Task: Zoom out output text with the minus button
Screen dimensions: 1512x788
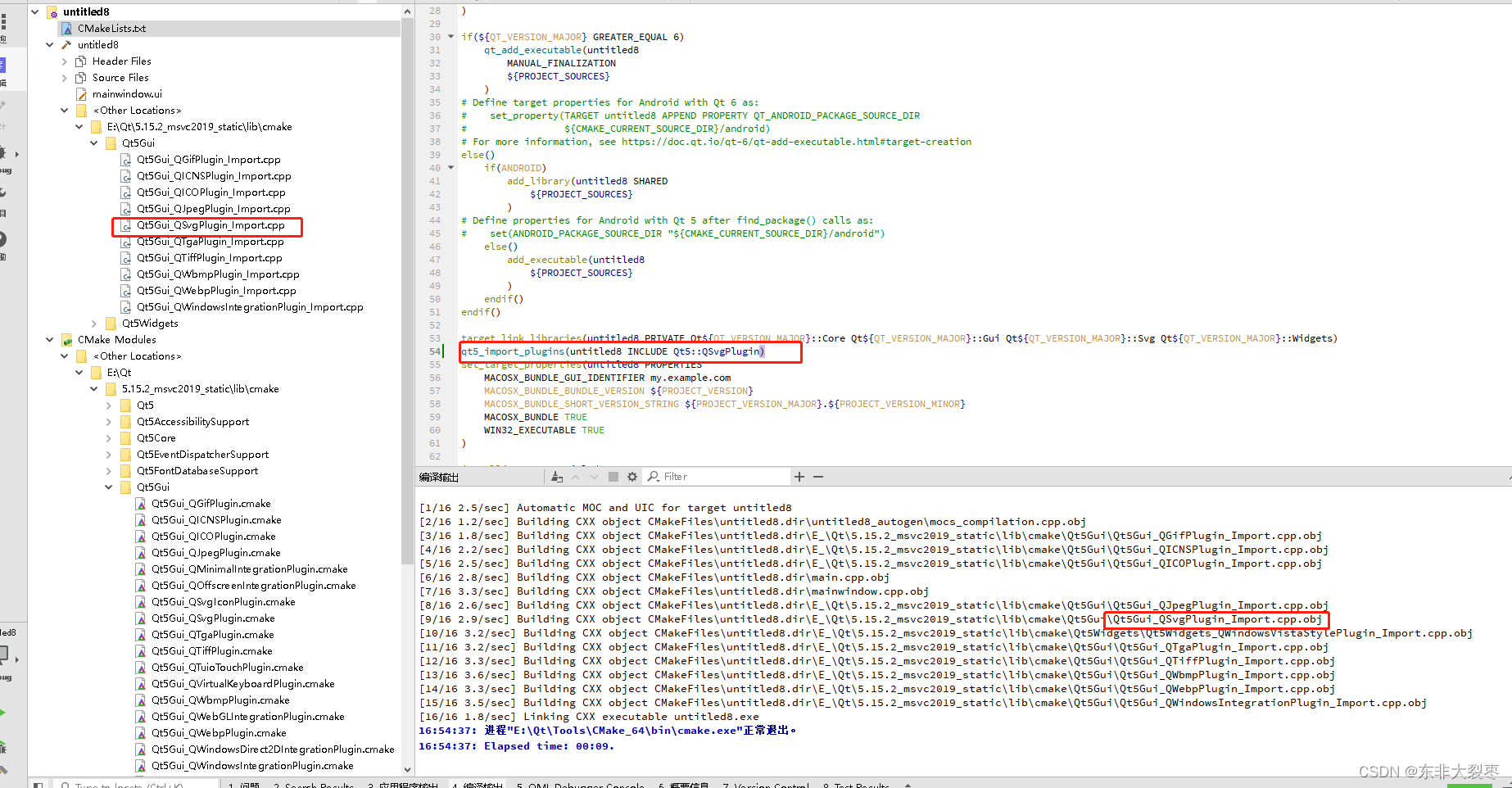Action: 818,476
